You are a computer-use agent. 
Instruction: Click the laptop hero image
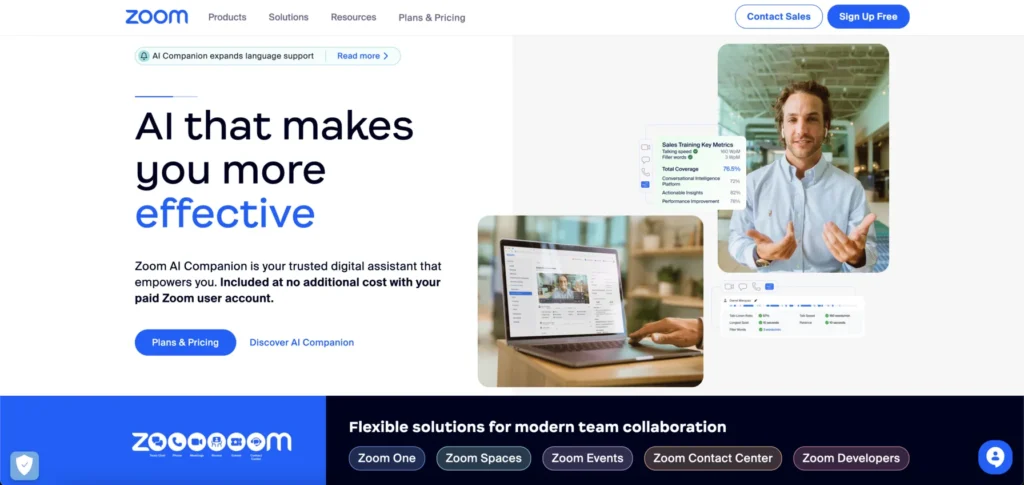pyautogui.click(x=590, y=301)
